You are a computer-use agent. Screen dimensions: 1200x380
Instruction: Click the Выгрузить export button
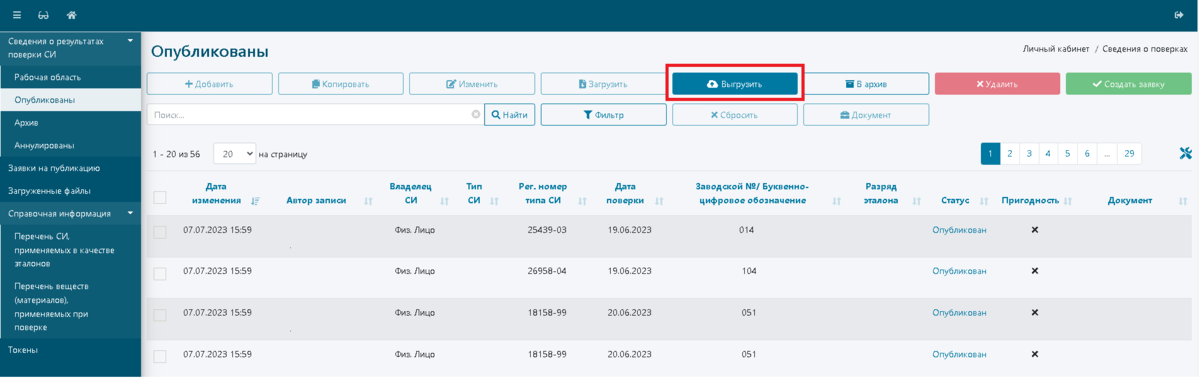(735, 84)
